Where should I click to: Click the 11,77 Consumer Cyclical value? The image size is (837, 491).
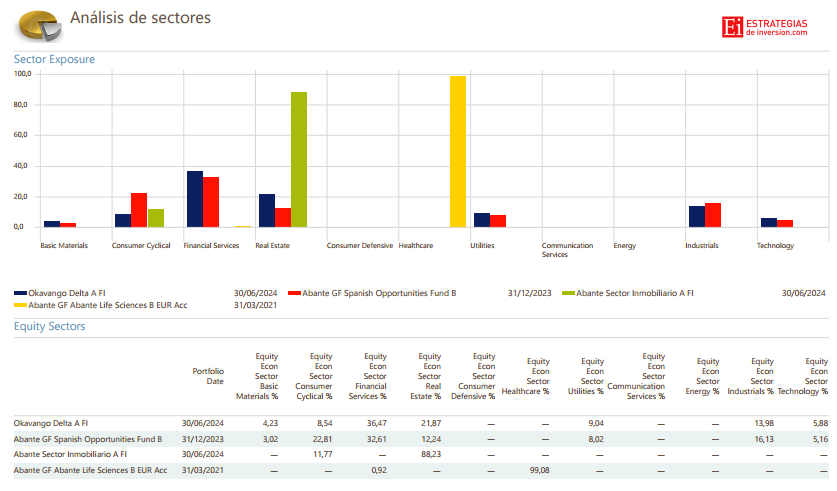pyautogui.click(x=322, y=454)
